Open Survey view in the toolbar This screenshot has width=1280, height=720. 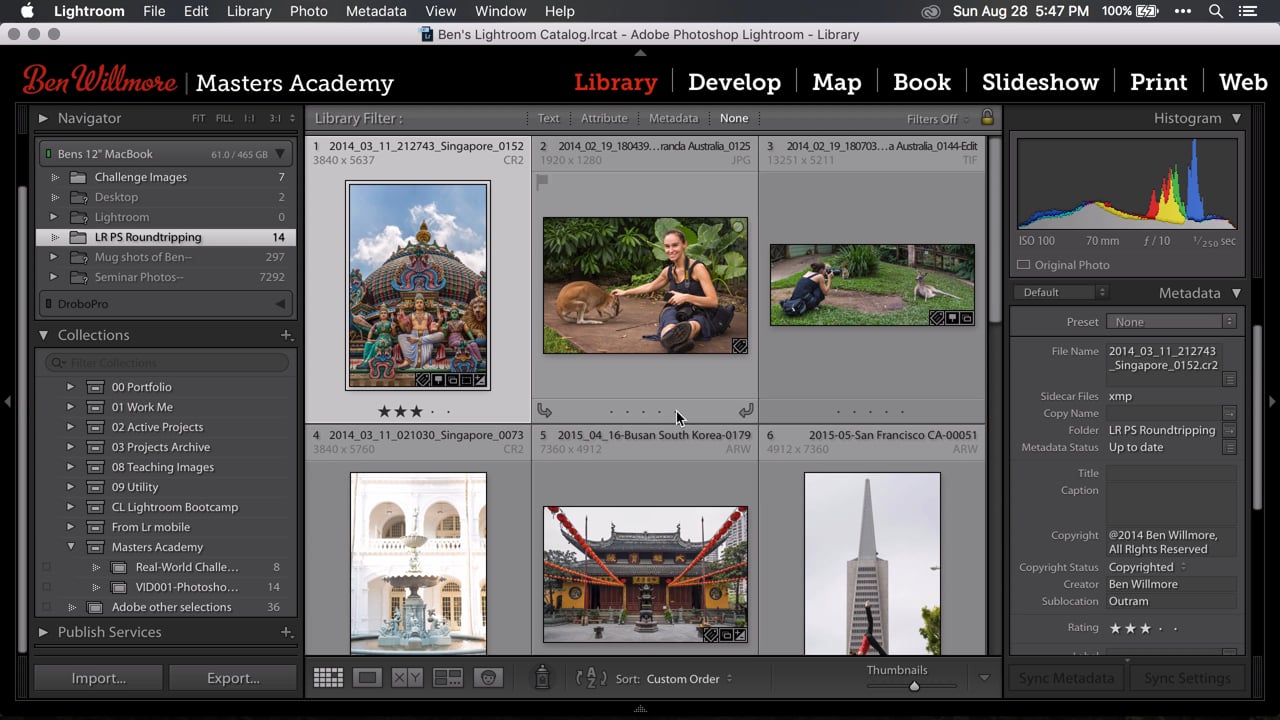click(x=447, y=678)
